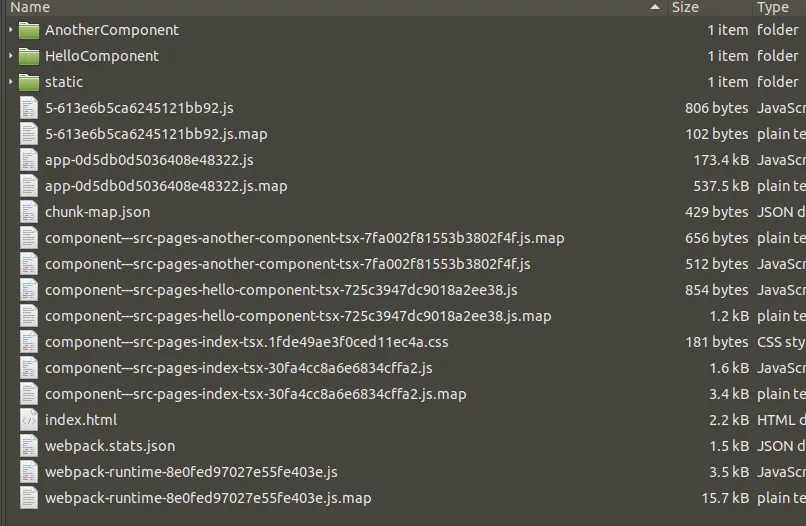Select component another-component-tsx .js file name

pyautogui.click(x=287, y=264)
